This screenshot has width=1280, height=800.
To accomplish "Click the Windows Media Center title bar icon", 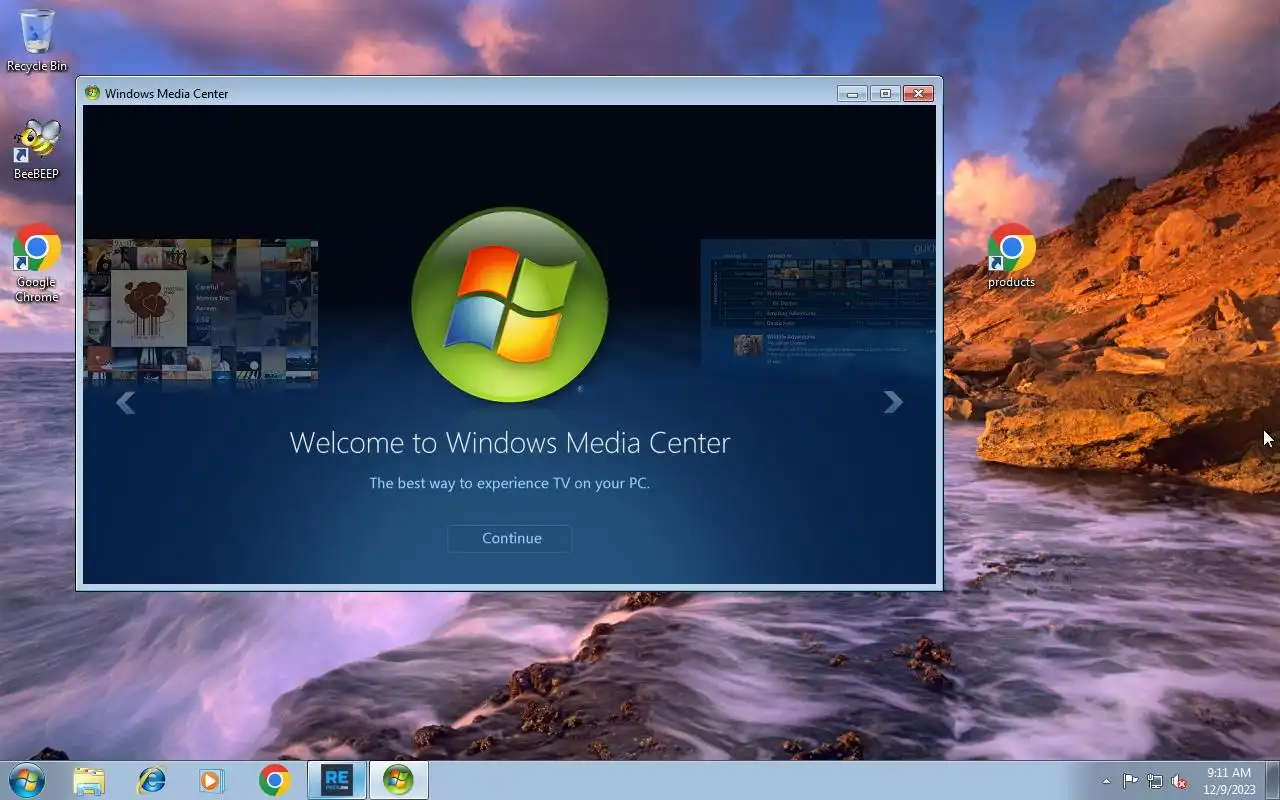I will pos(93,93).
